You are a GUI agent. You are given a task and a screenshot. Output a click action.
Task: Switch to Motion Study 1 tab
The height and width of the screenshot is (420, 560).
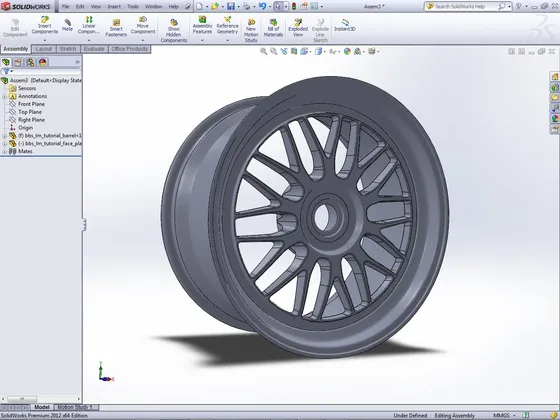[75, 407]
